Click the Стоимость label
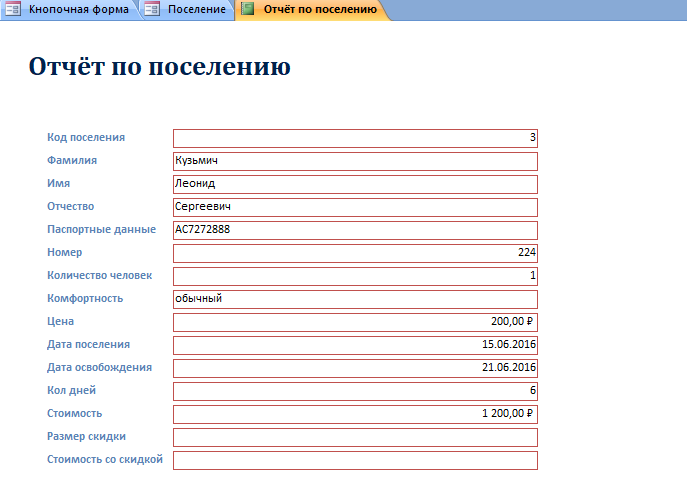 point(74,413)
